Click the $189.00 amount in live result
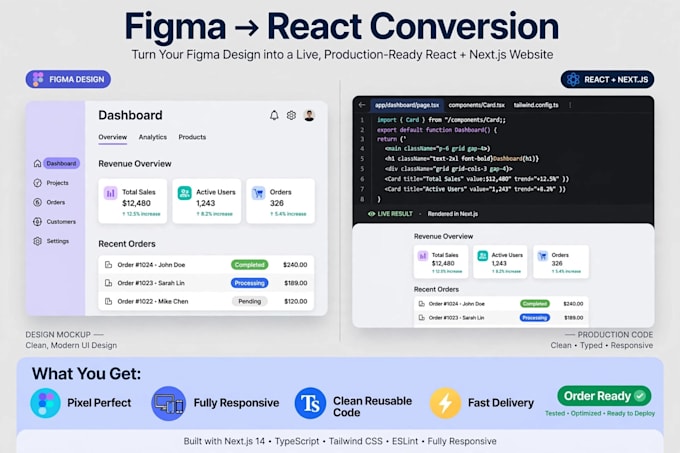680x453 pixels. coord(573,318)
